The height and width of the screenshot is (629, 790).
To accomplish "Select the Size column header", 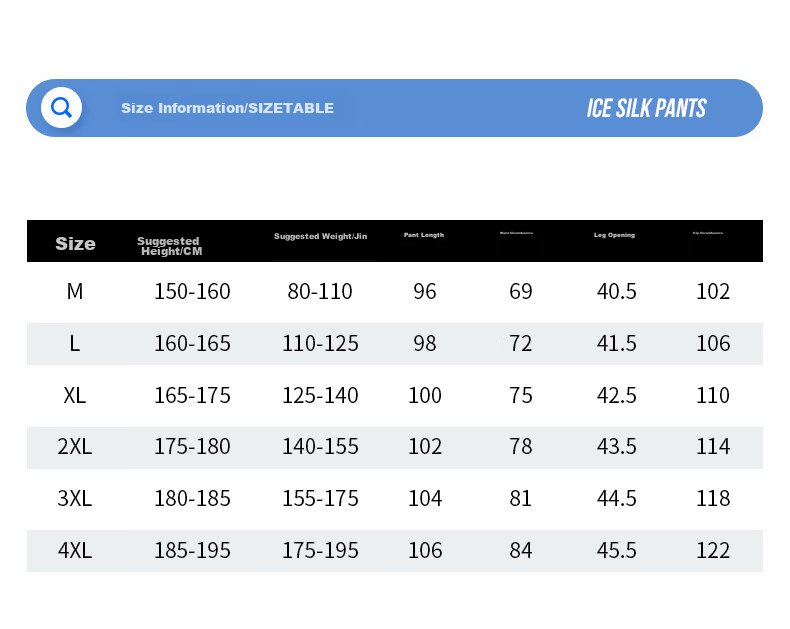I will 75,243.
